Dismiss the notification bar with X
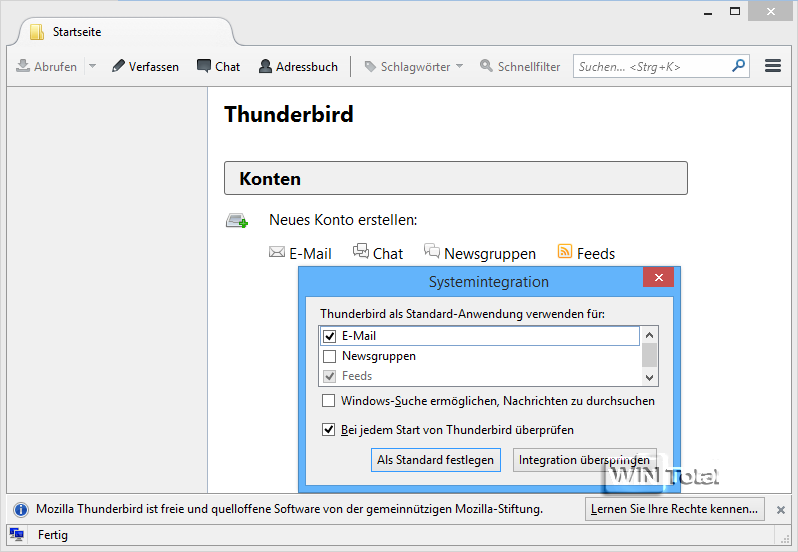798x552 pixels. tap(781, 509)
